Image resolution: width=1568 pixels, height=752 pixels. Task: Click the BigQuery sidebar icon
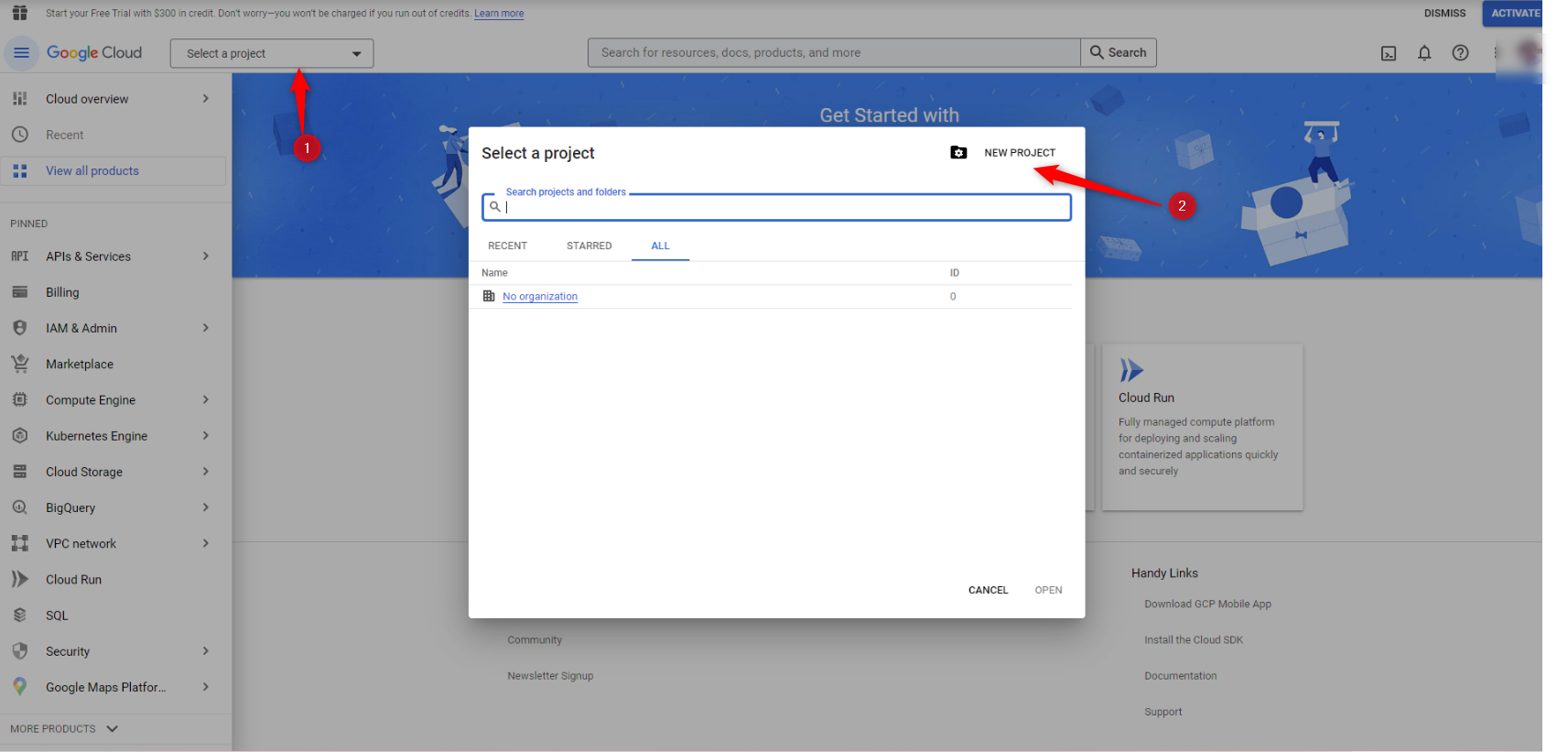pos(19,507)
